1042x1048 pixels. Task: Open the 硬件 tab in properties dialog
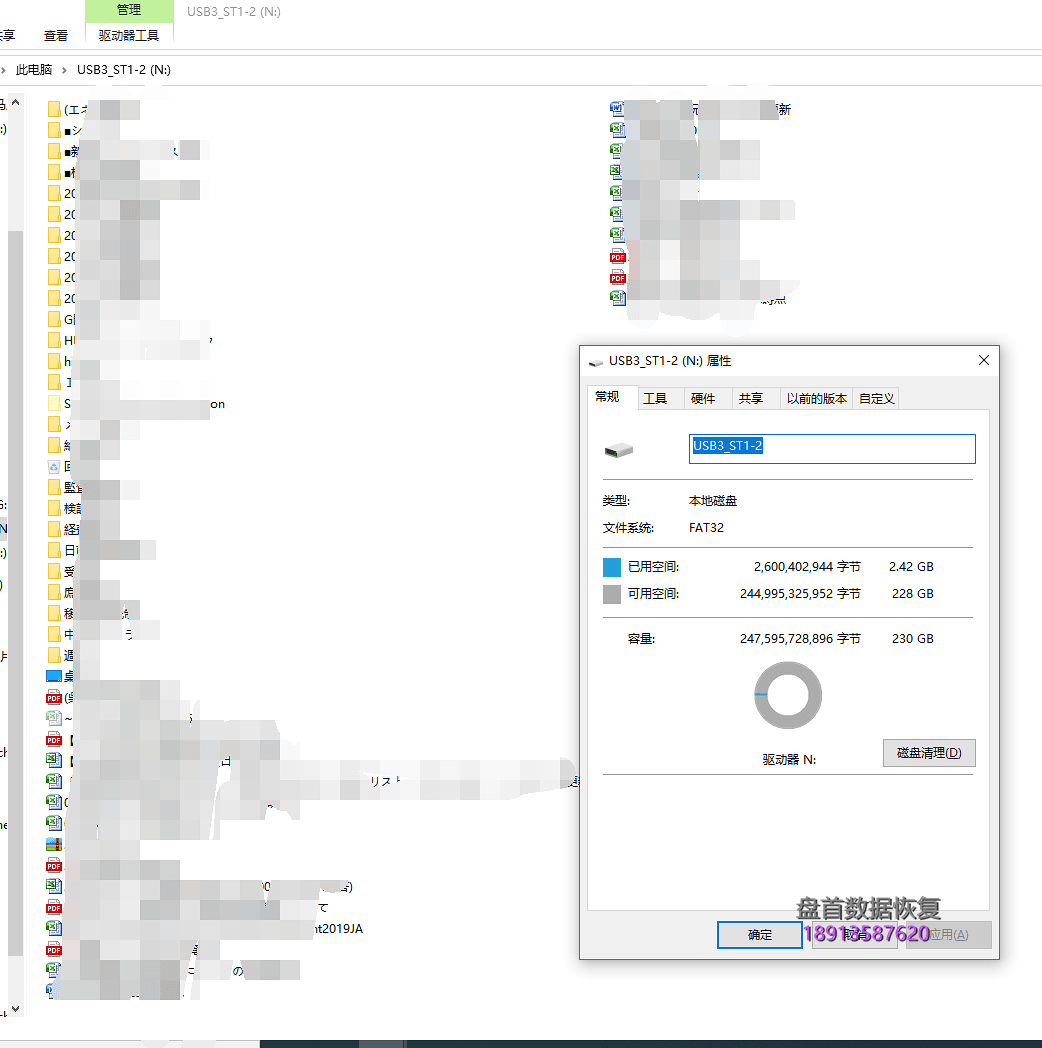click(x=703, y=398)
